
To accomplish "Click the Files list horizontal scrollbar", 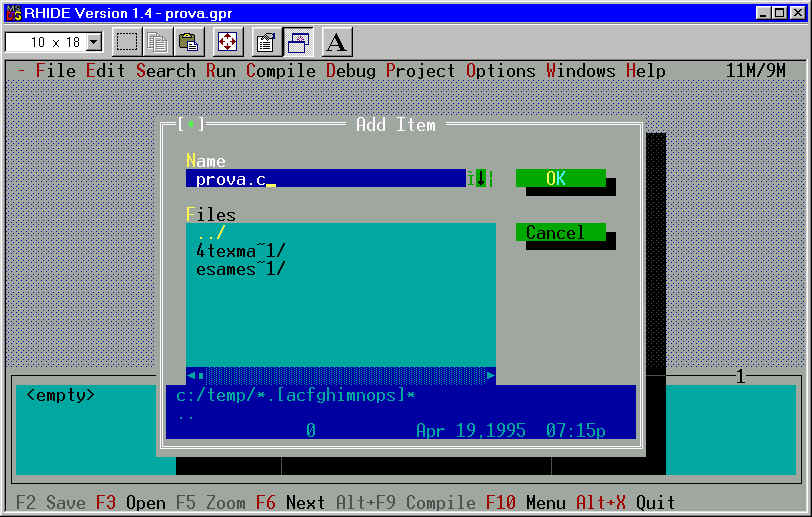I will pos(340,376).
